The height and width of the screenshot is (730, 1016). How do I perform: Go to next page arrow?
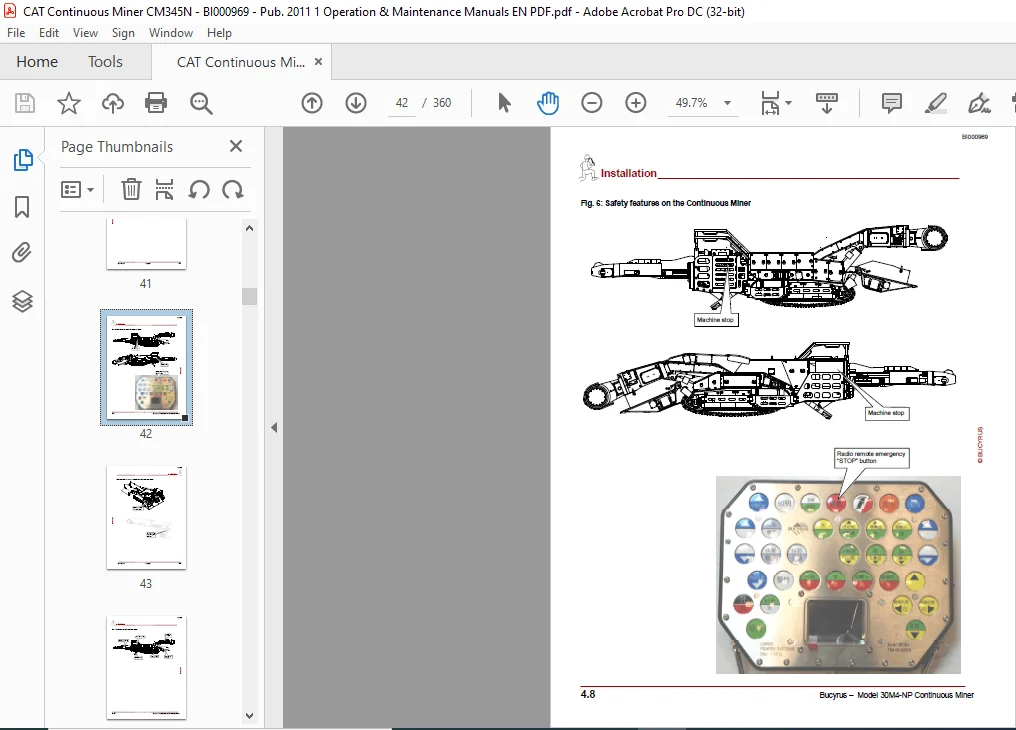pos(356,103)
